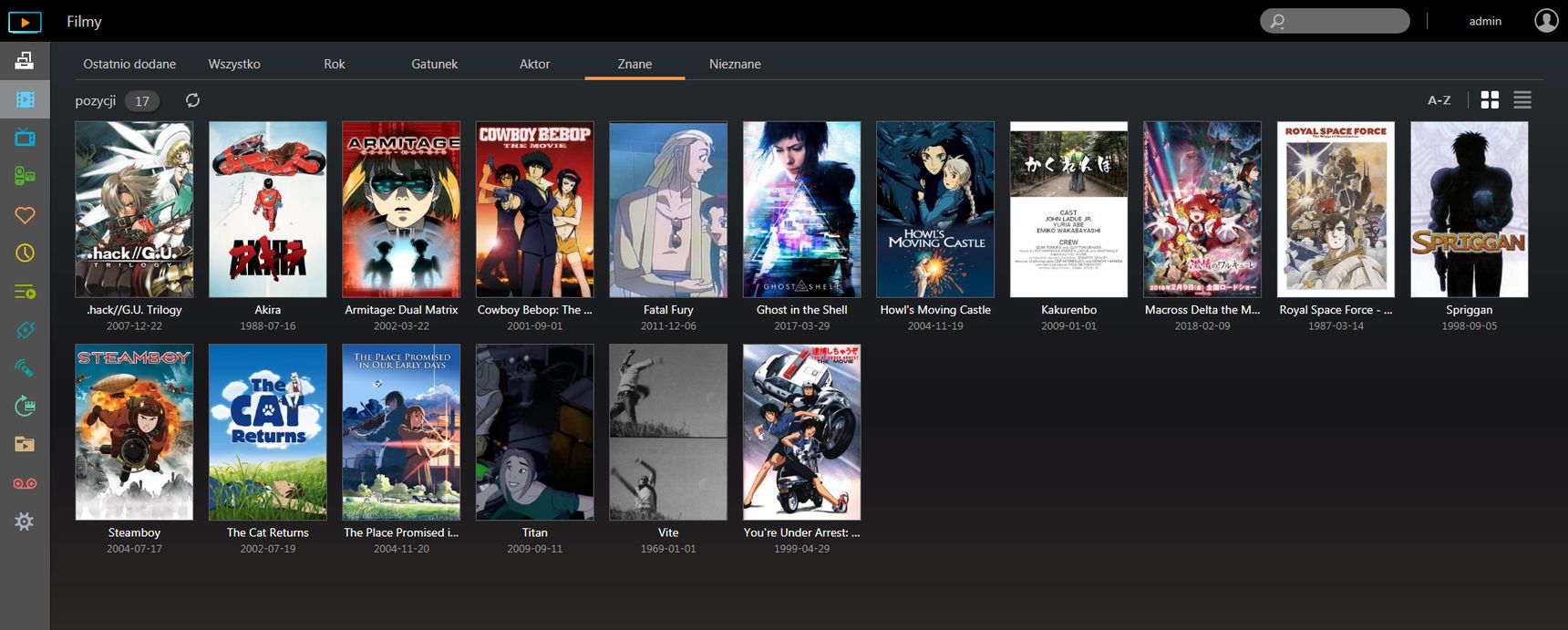1568x630 pixels.
Task: Open the shared link tag icon
Action: (x=25, y=330)
